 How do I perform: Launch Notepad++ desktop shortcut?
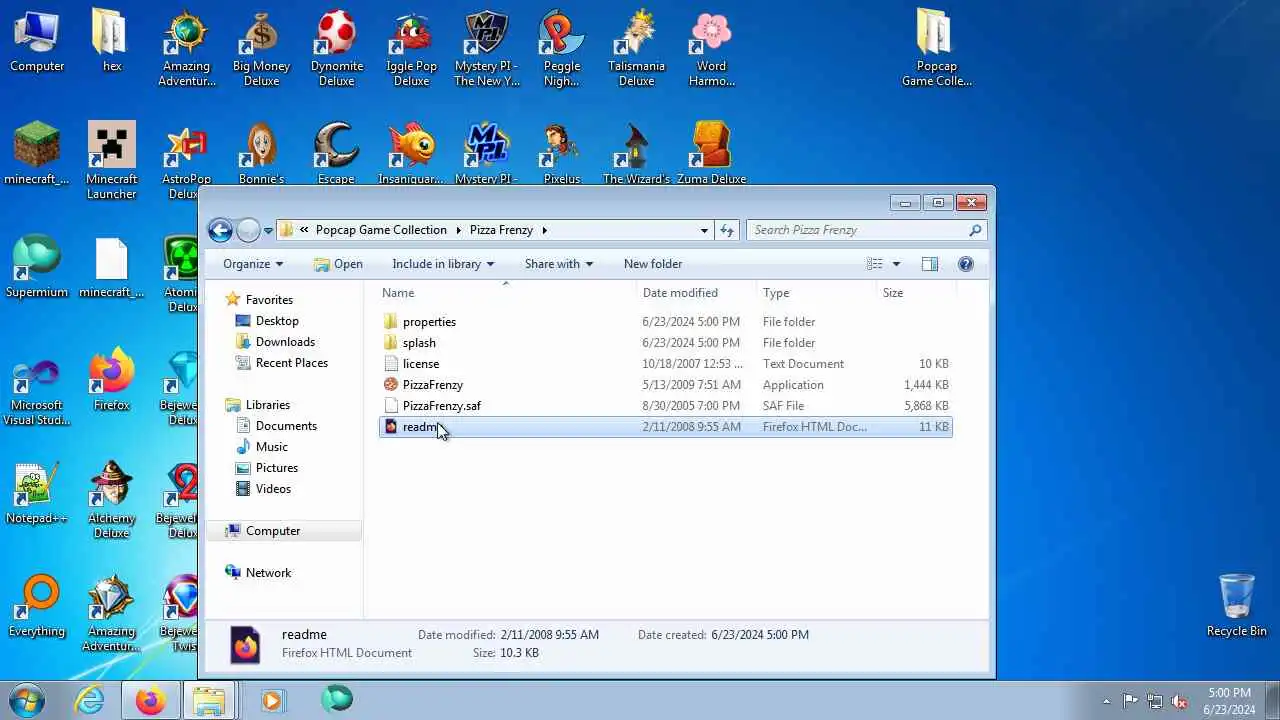[37, 493]
